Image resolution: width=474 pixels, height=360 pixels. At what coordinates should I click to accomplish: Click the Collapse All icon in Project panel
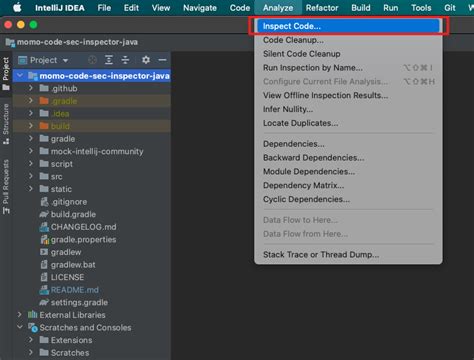(x=125, y=60)
